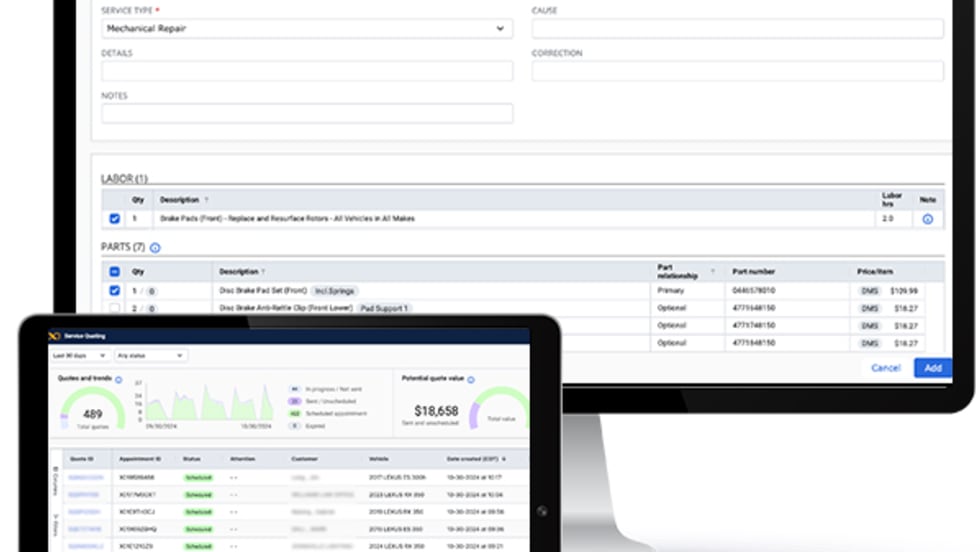Screen dimensions: 980x552
Task: Click the Cancel link
Action: (x=885, y=368)
